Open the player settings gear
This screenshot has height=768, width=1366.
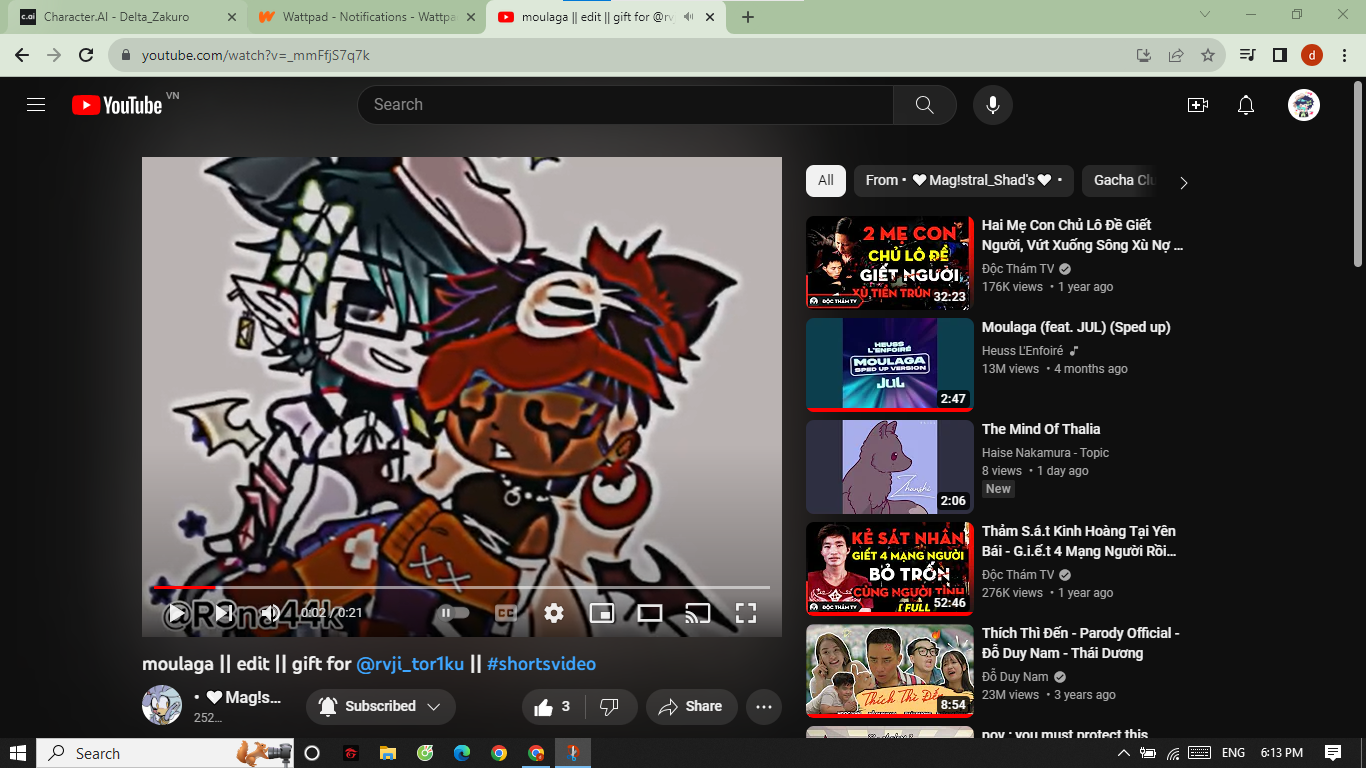[554, 613]
